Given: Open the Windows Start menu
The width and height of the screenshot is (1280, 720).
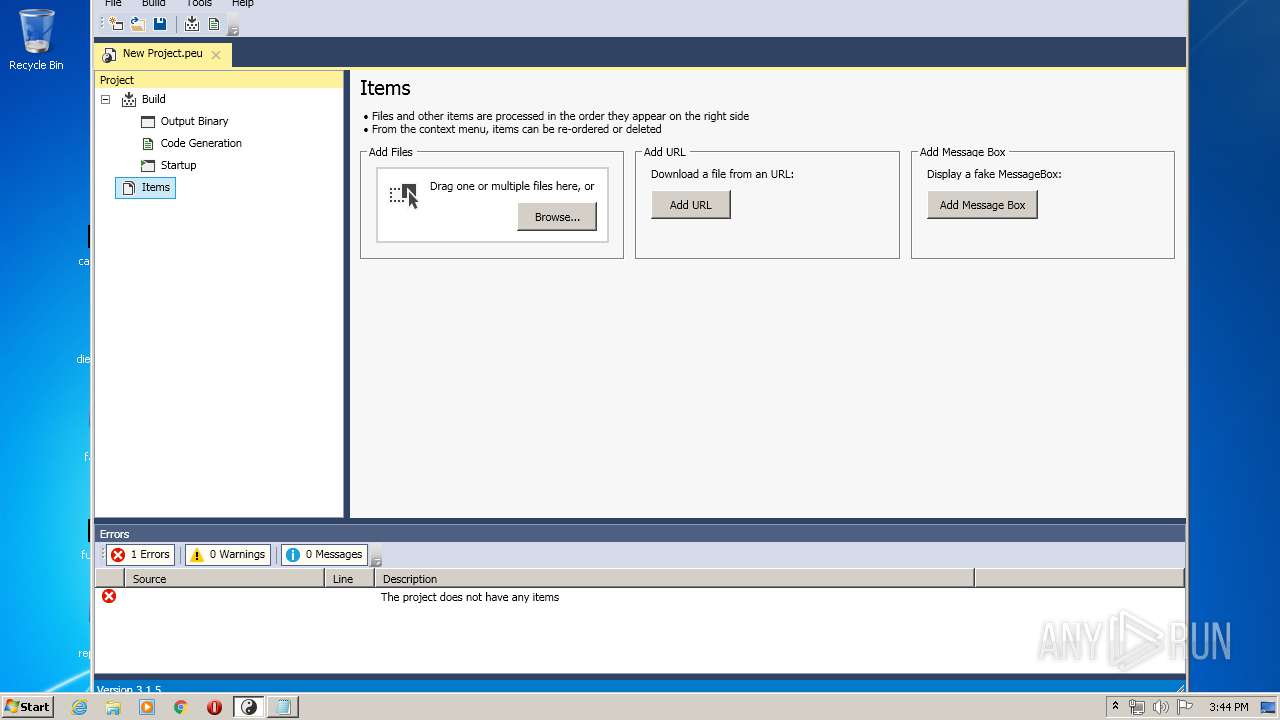Looking at the screenshot, I should click(28, 707).
